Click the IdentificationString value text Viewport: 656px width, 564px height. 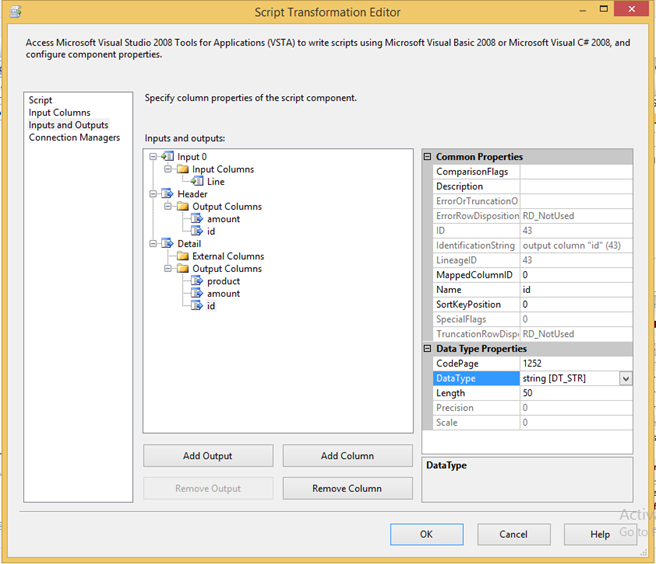coord(571,245)
